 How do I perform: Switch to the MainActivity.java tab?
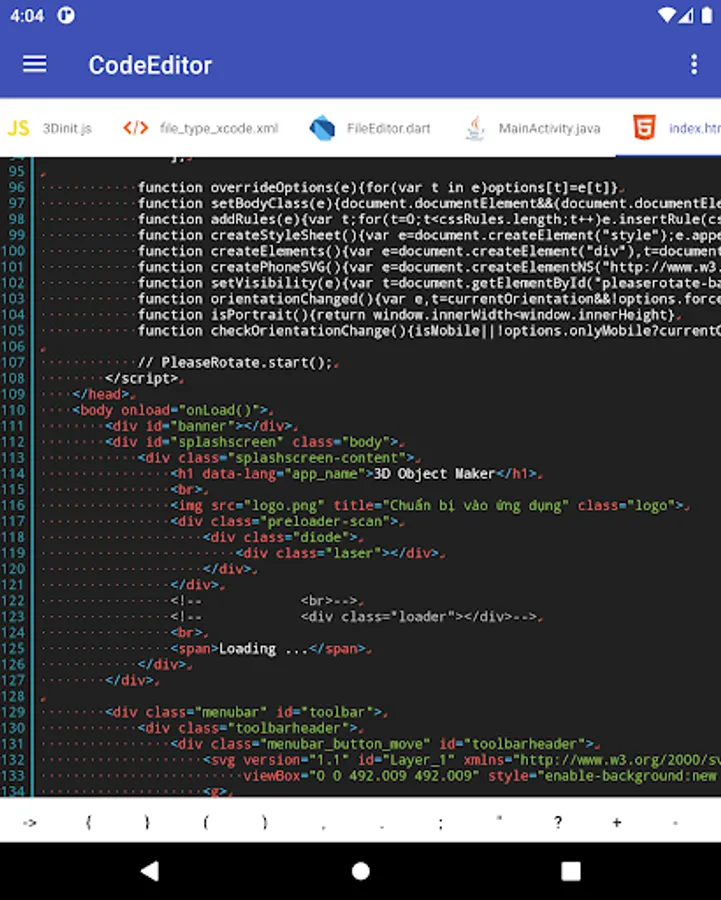(x=532, y=128)
